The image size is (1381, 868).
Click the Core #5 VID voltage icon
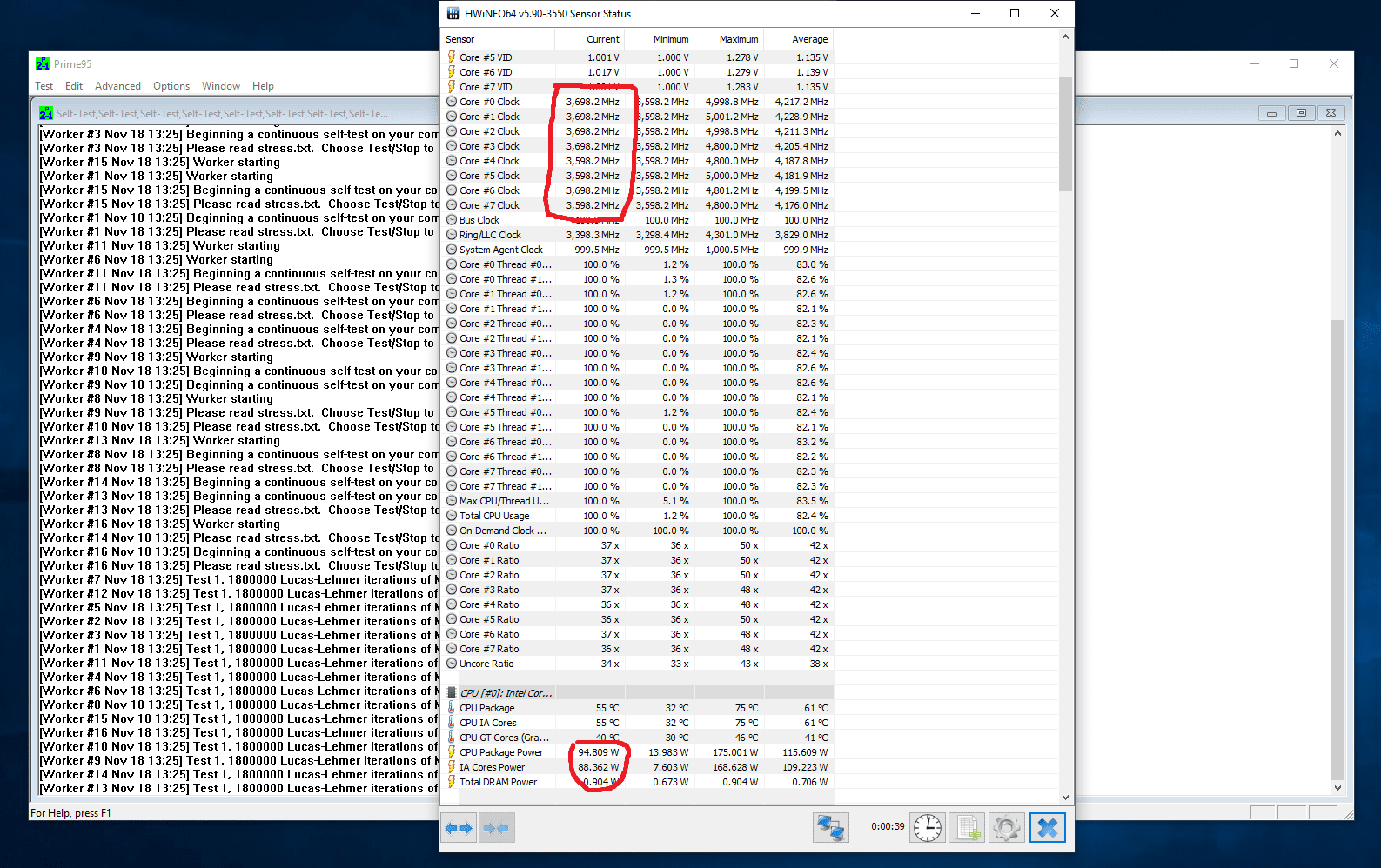click(452, 57)
